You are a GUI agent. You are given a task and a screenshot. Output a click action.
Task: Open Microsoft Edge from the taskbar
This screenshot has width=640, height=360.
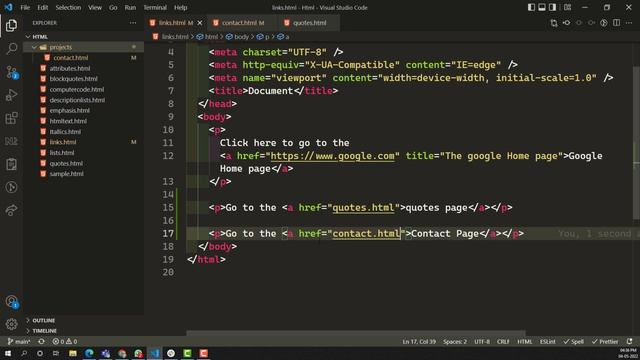coord(89,353)
